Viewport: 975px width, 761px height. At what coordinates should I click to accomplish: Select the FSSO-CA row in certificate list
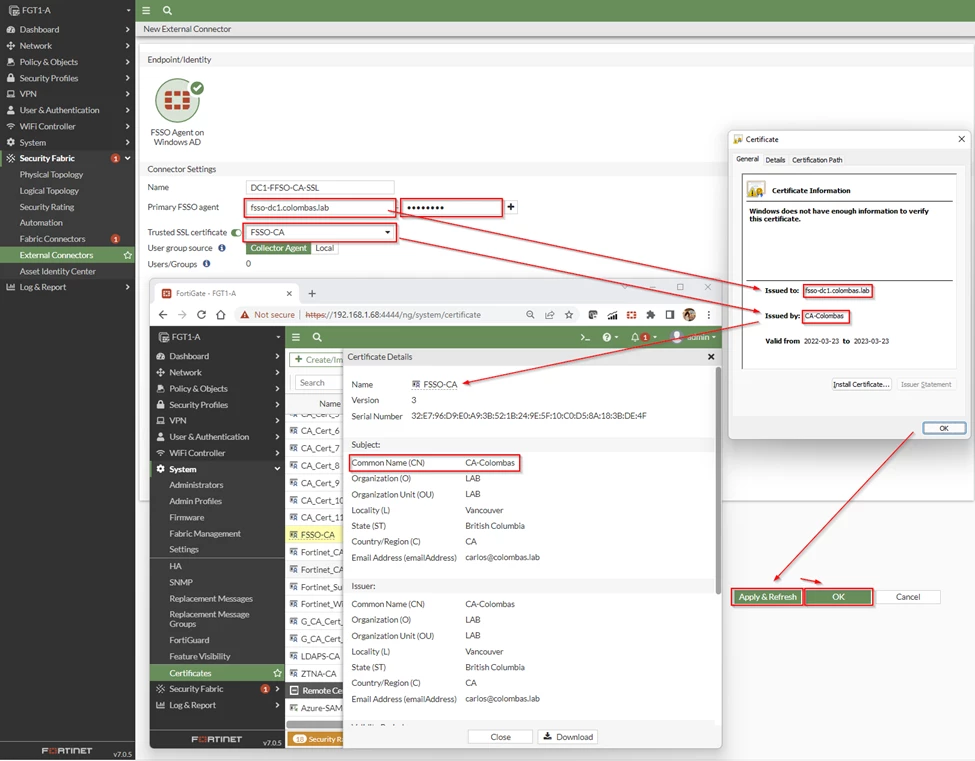point(315,535)
